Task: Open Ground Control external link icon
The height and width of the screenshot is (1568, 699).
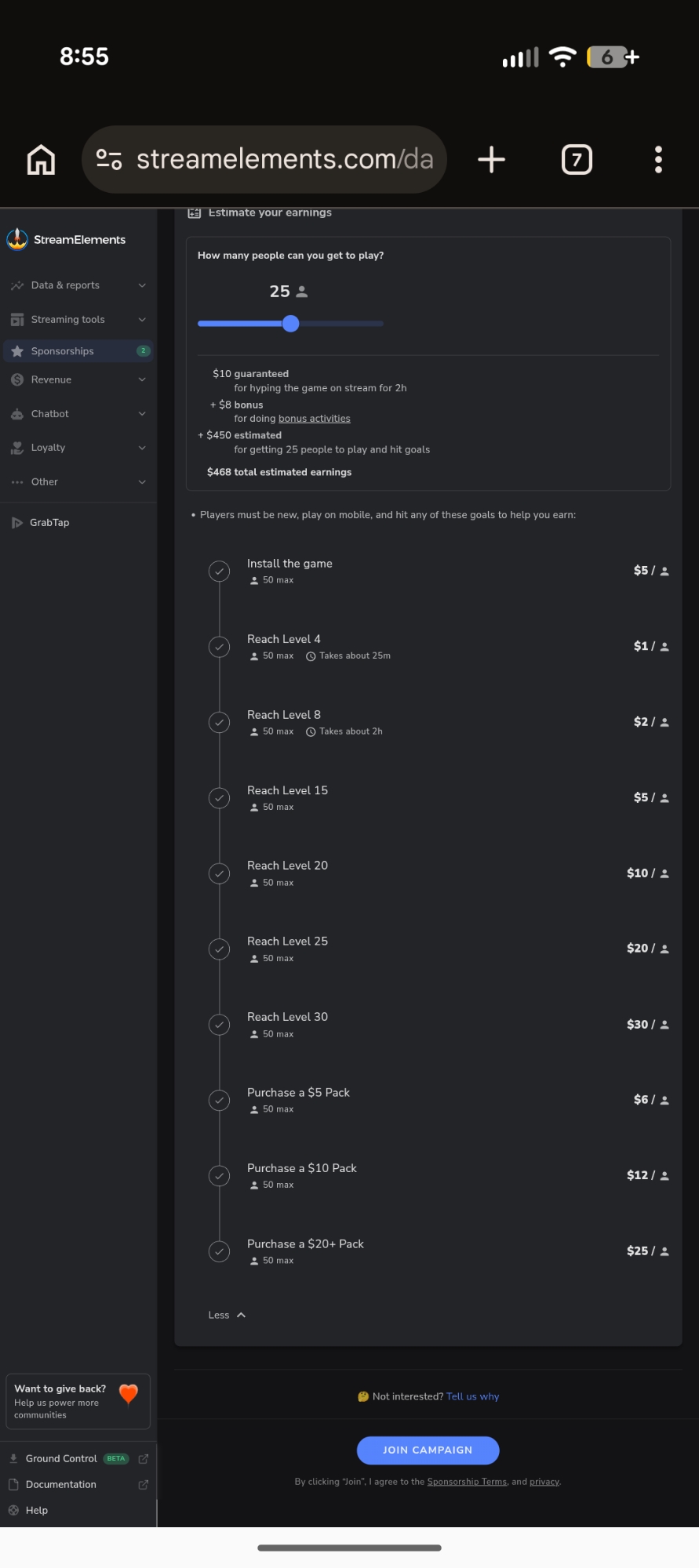Action: [144, 1459]
